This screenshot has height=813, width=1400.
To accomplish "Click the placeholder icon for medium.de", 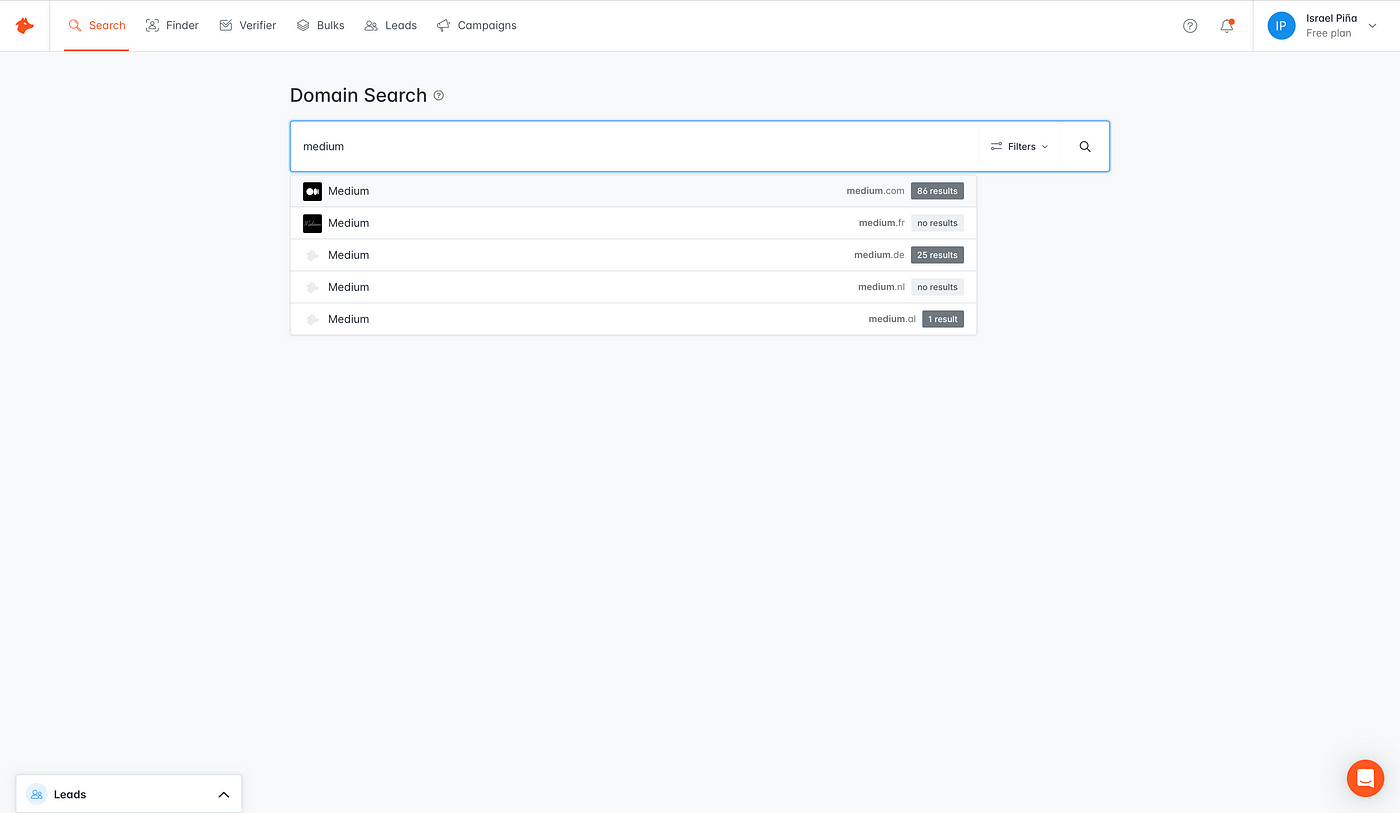I will (312, 255).
